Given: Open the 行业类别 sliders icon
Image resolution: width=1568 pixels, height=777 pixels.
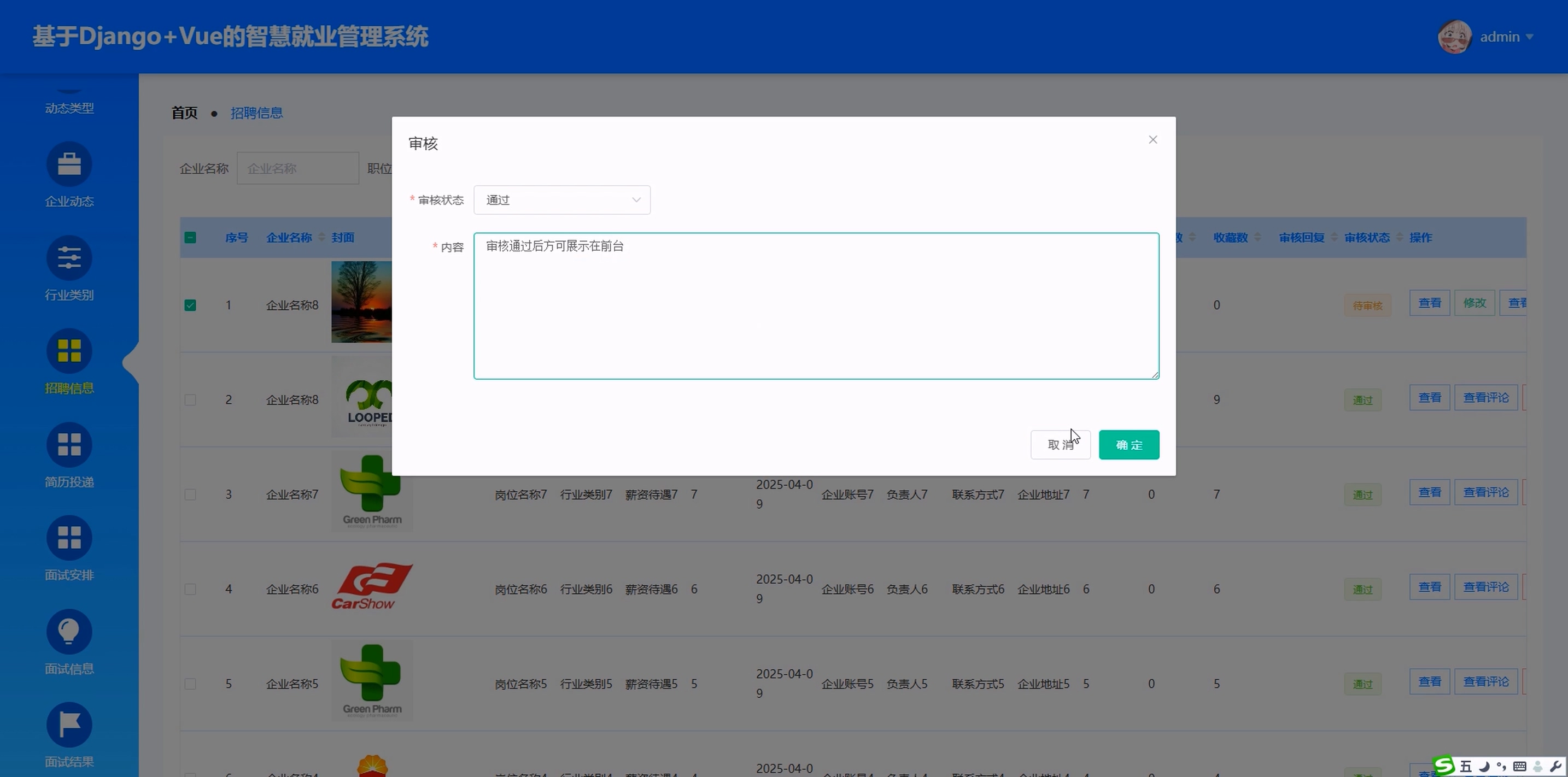Looking at the screenshot, I should pyautogui.click(x=69, y=258).
